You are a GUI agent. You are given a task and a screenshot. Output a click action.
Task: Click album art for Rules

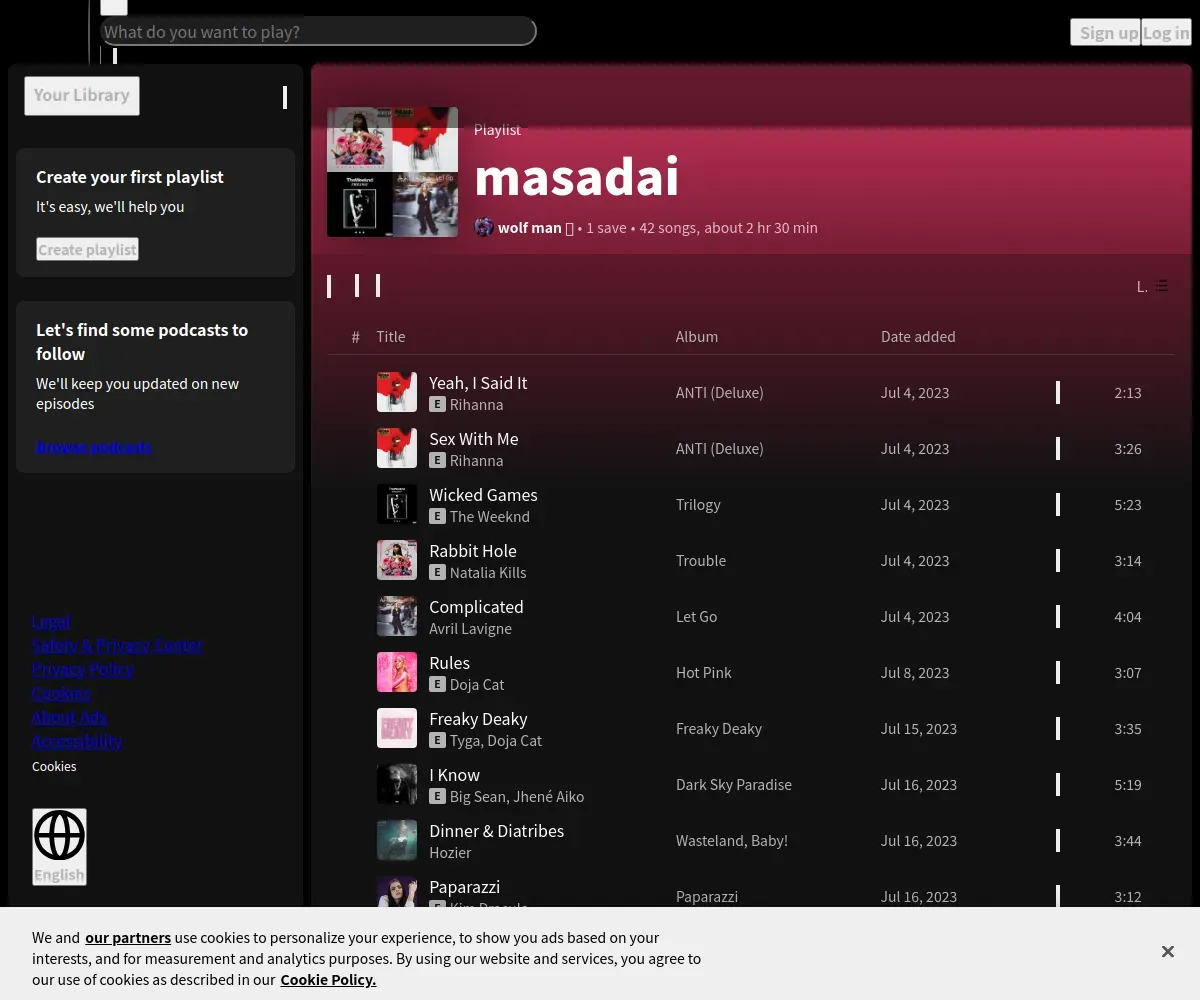397,672
